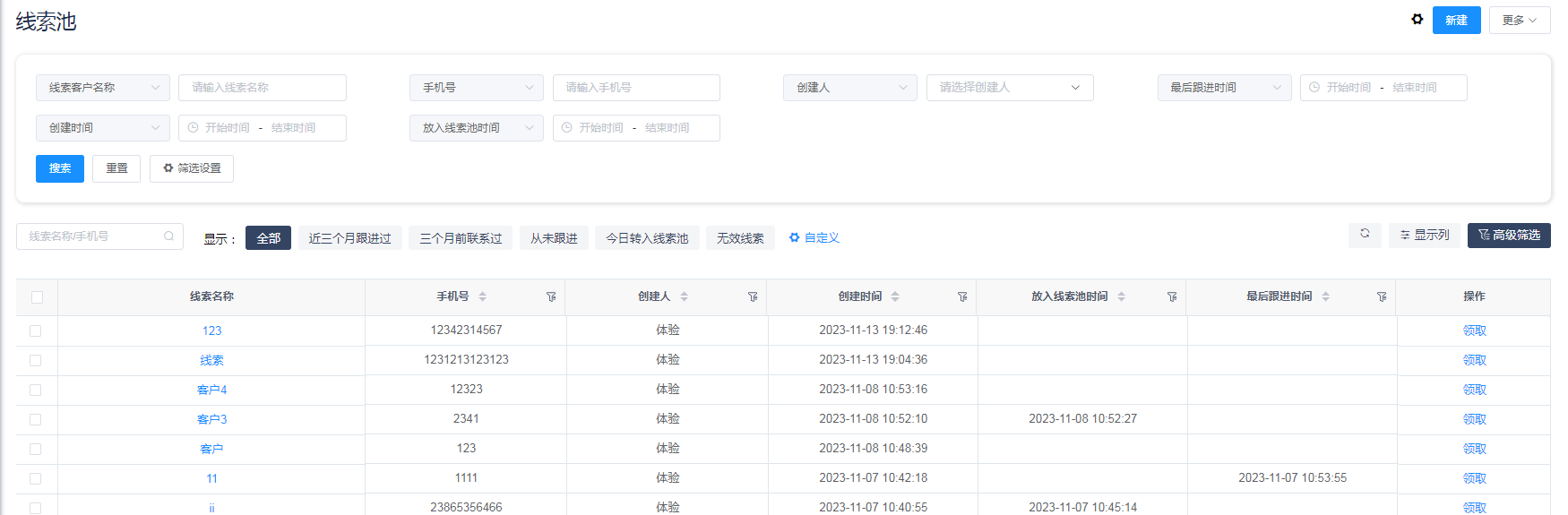Open the 线索客户名称 filter dropdown
This screenshot has width=1568, height=515.
tap(102, 88)
